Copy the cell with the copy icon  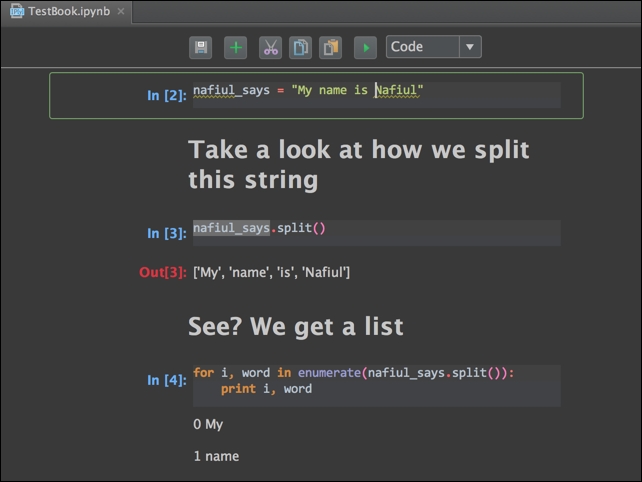pyautogui.click(x=300, y=48)
